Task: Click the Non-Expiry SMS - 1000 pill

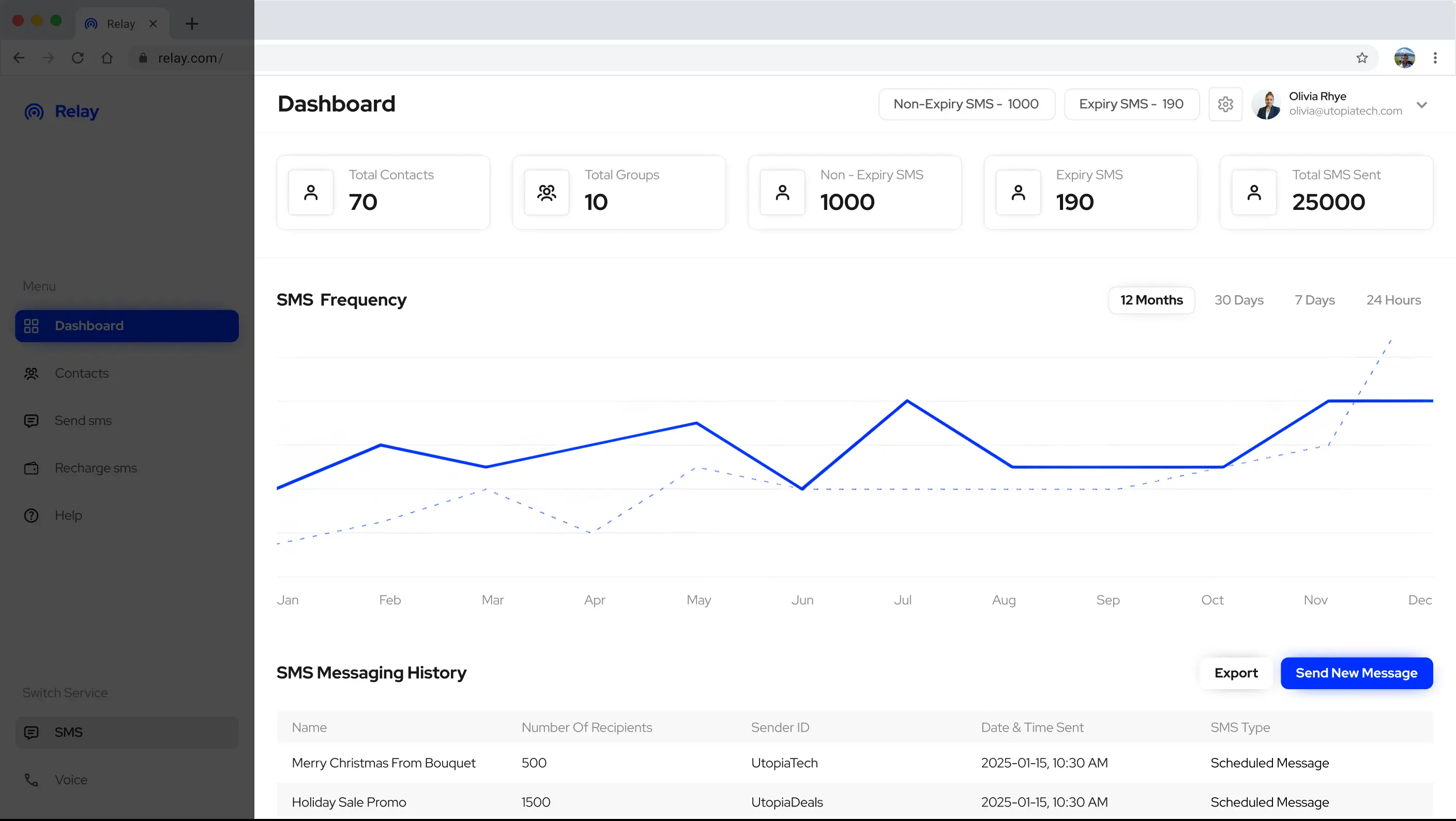Action: point(966,104)
